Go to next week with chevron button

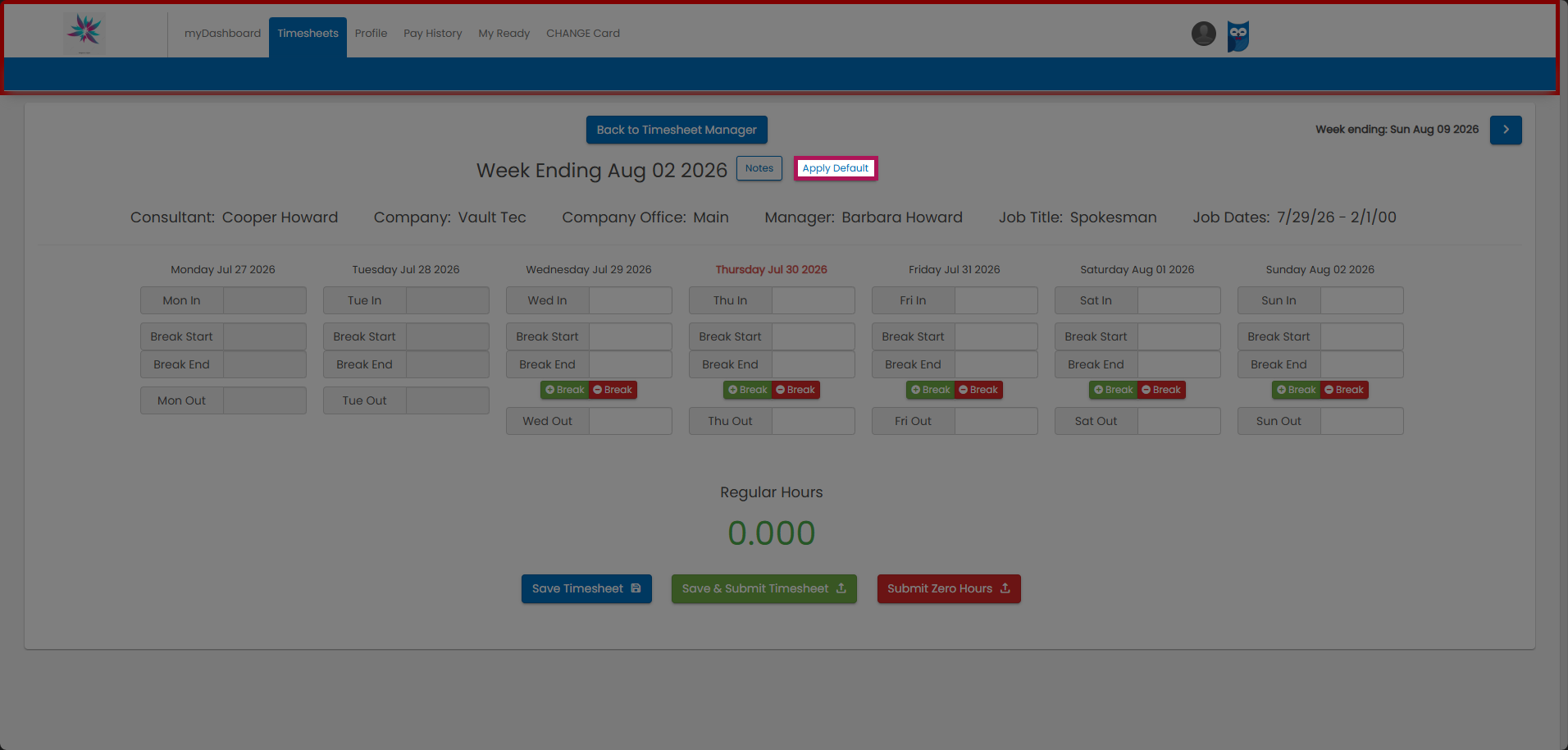pyautogui.click(x=1506, y=130)
